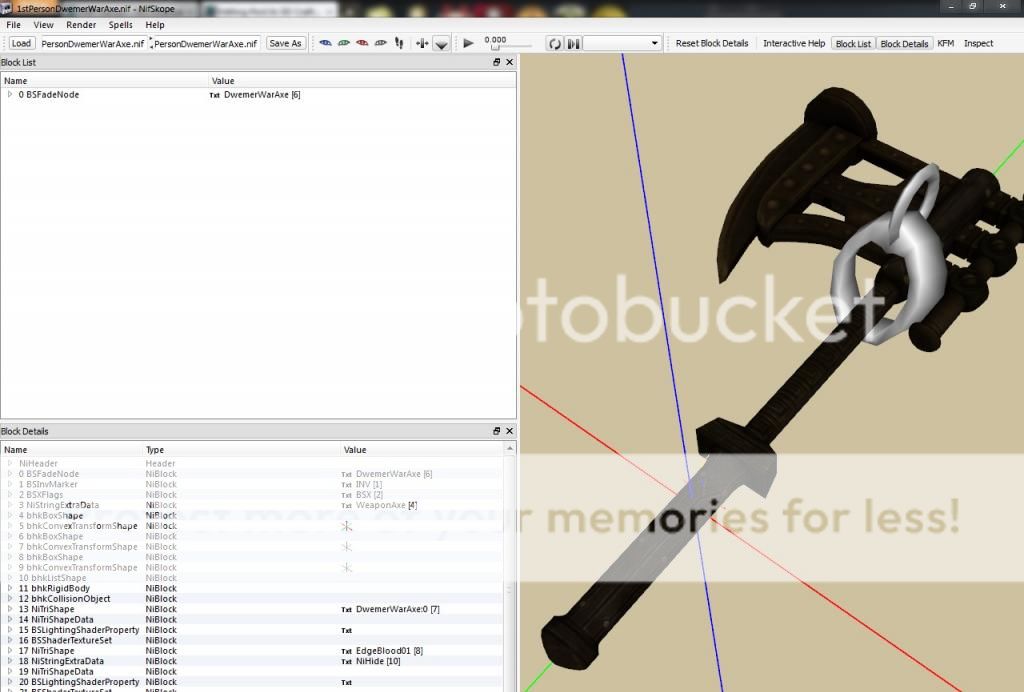Open the Help menu

tap(155, 25)
